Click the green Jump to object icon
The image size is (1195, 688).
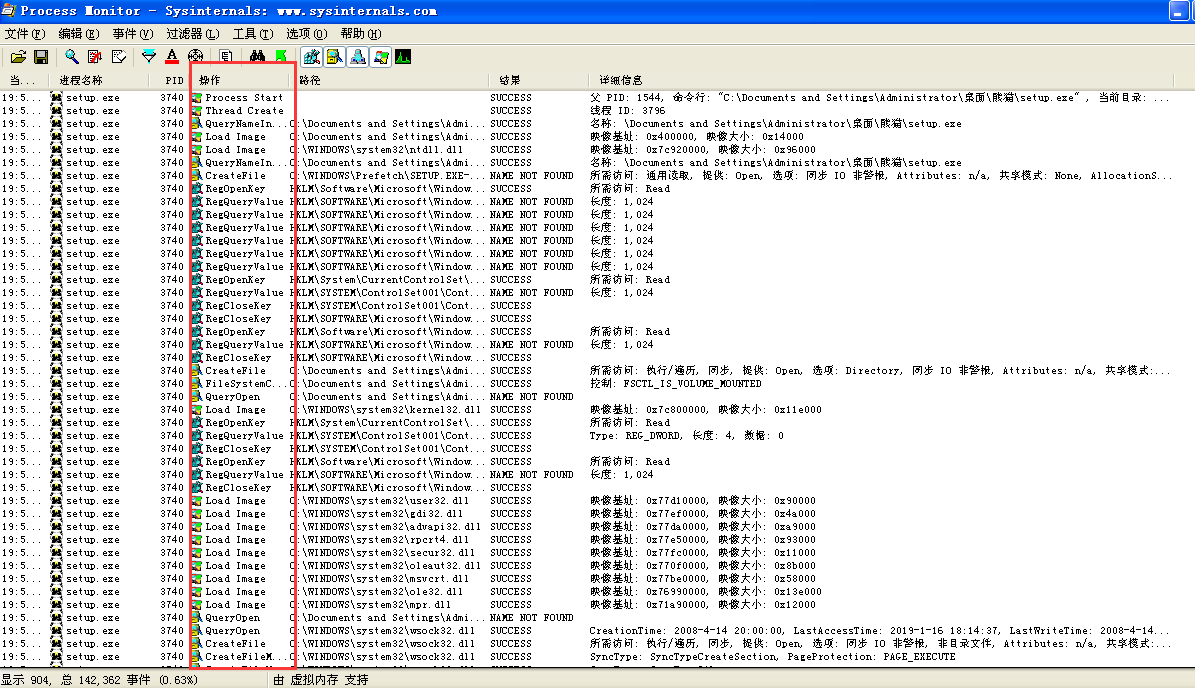pyautogui.click(x=281, y=57)
